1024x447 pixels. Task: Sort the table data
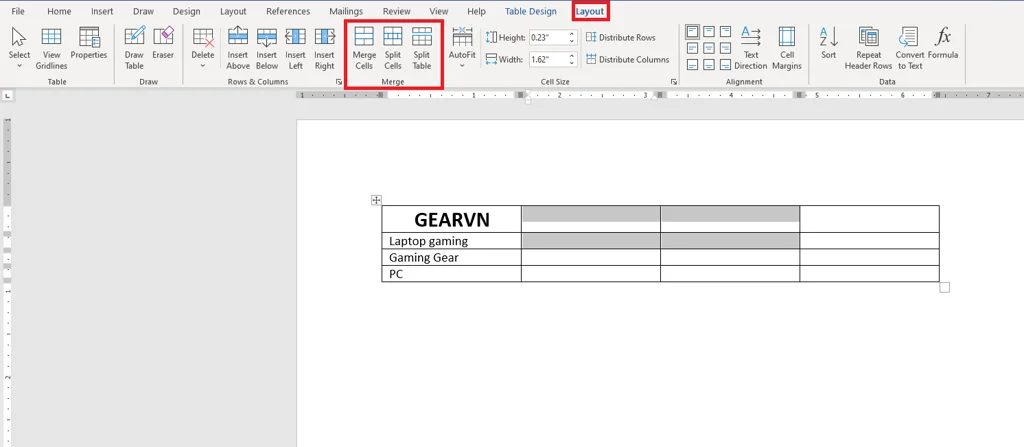pyautogui.click(x=829, y=43)
